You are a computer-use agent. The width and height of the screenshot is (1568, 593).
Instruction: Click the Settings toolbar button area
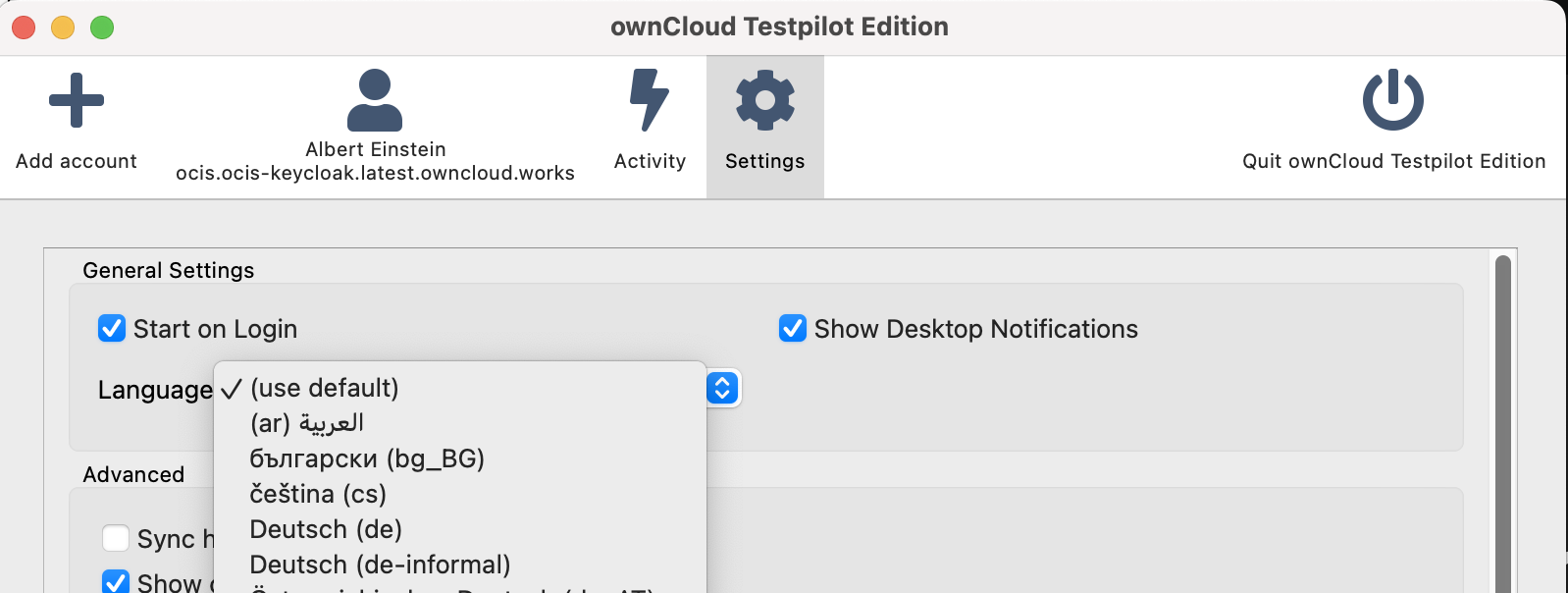pyautogui.click(x=764, y=128)
